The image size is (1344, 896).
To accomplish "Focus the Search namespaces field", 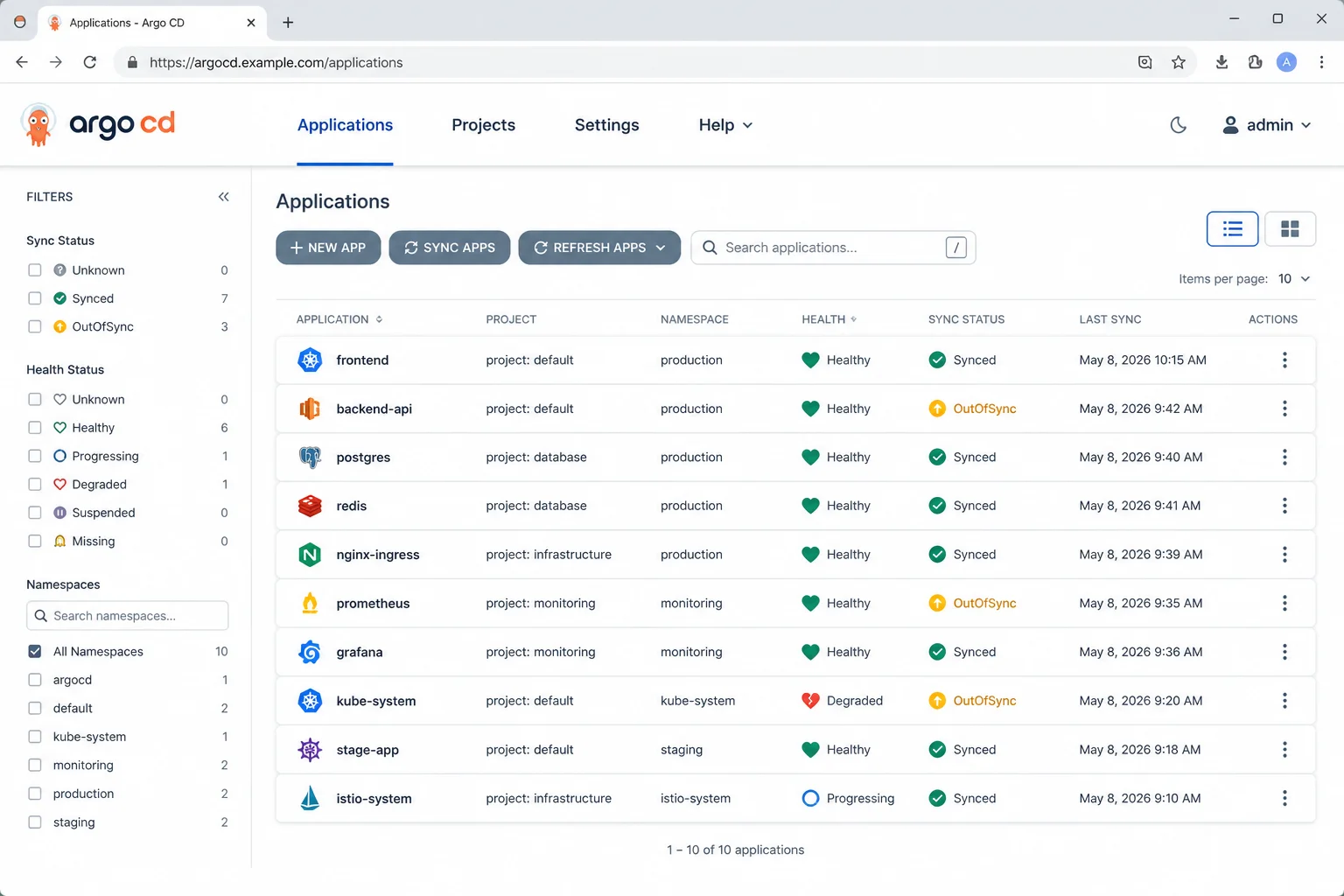I will 128,616.
